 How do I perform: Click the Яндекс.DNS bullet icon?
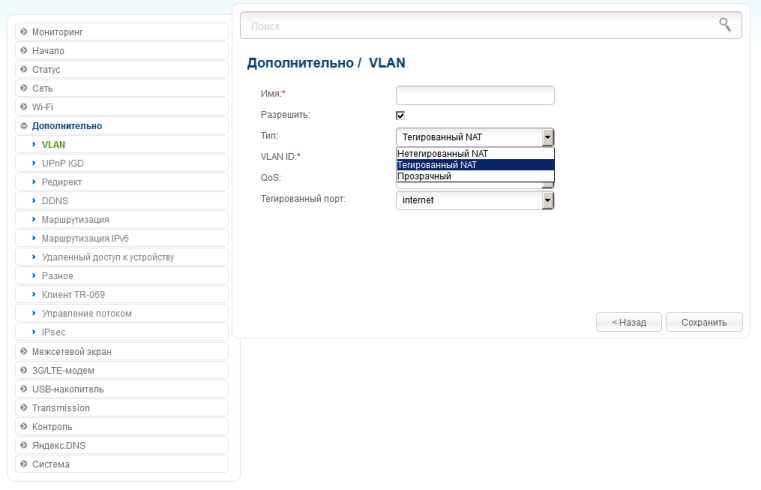tap(23, 445)
